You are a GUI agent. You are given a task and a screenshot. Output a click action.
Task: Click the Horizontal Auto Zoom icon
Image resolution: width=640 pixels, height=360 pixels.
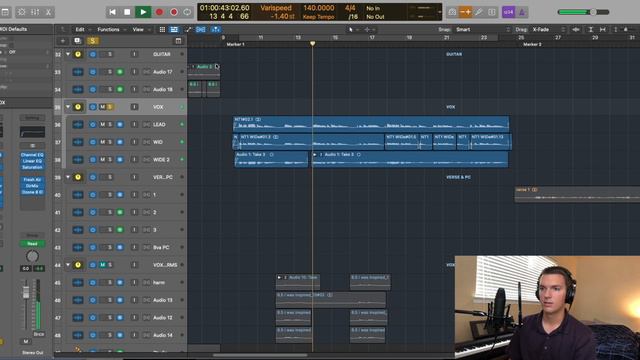point(602,29)
